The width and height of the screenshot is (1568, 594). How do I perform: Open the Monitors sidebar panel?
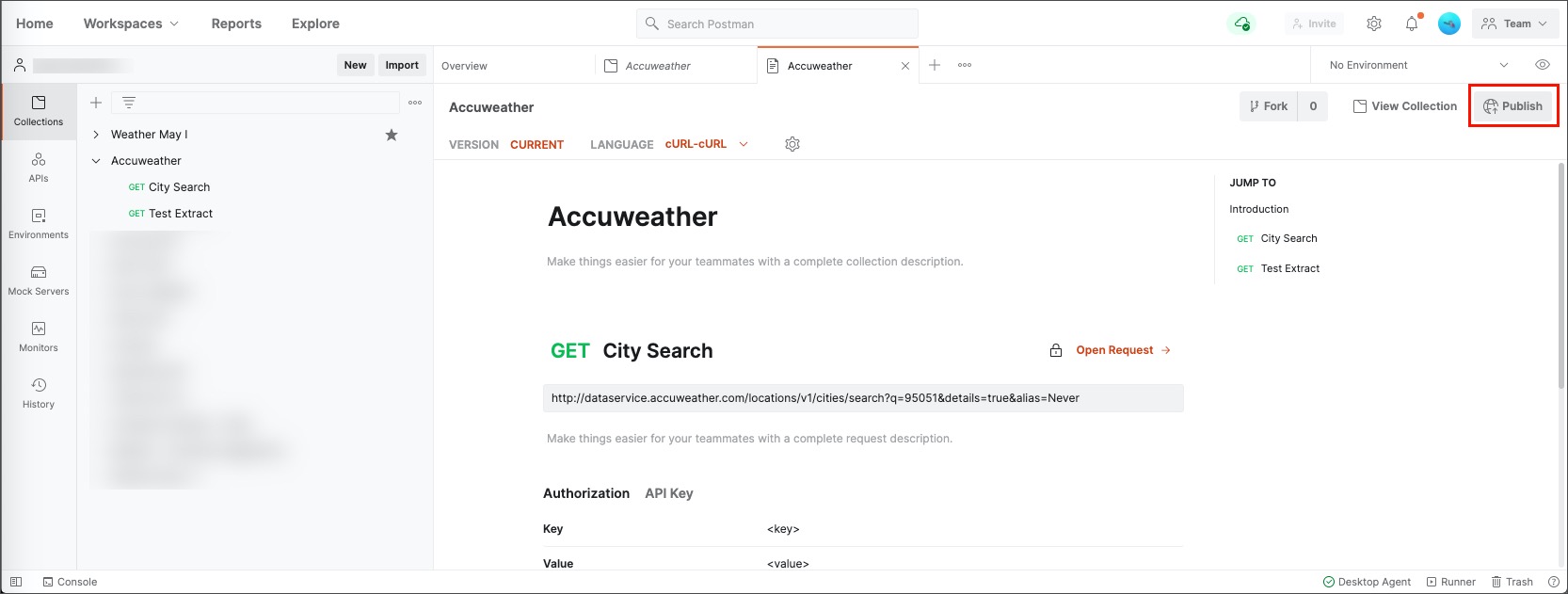tap(39, 337)
